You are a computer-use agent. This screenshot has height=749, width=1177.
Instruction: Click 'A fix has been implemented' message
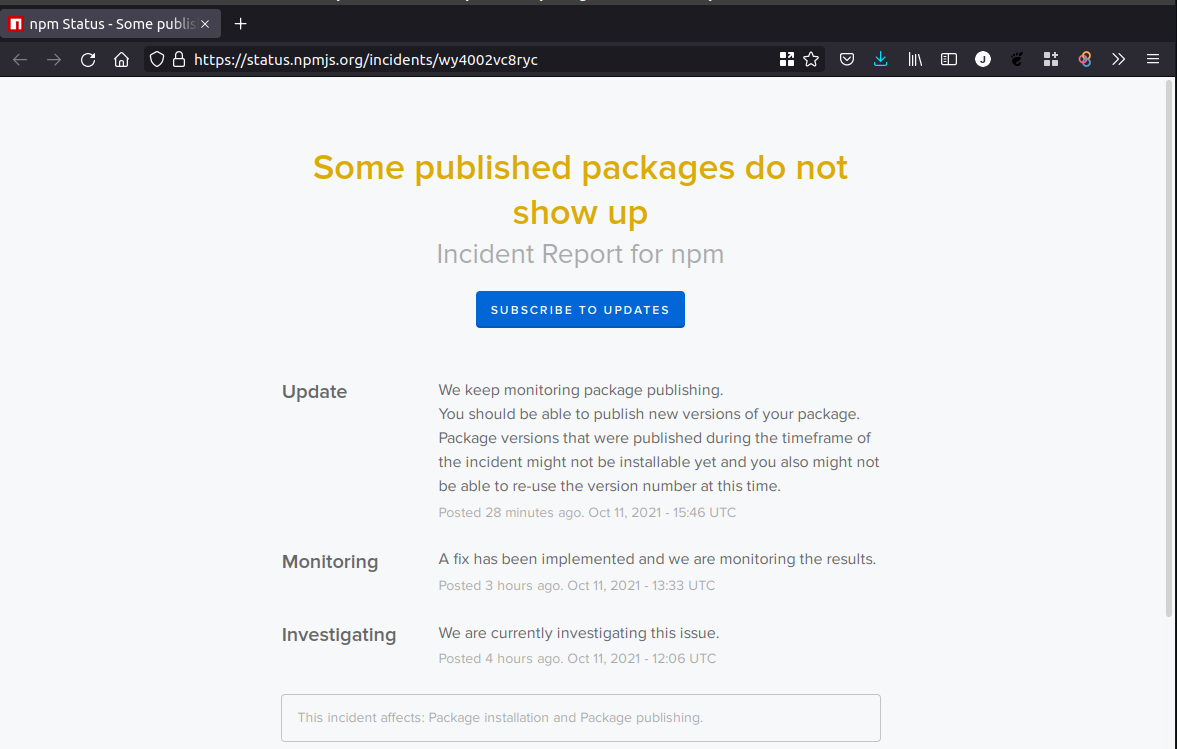(x=657, y=559)
